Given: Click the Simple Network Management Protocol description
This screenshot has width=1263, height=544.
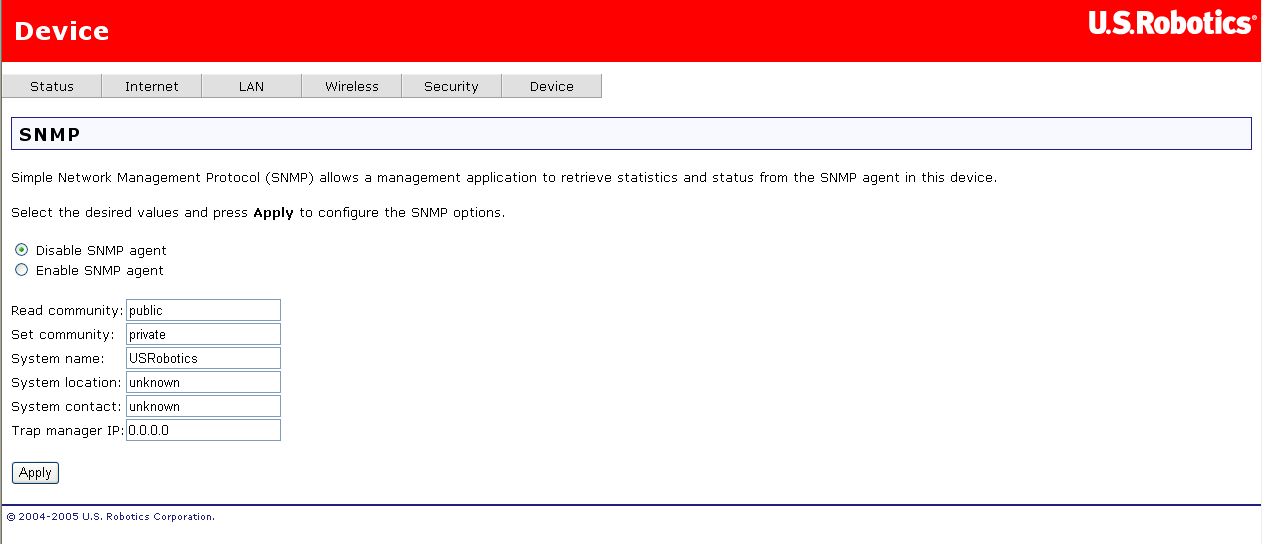Looking at the screenshot, I should pyautogui.click(x=504, y=178).
